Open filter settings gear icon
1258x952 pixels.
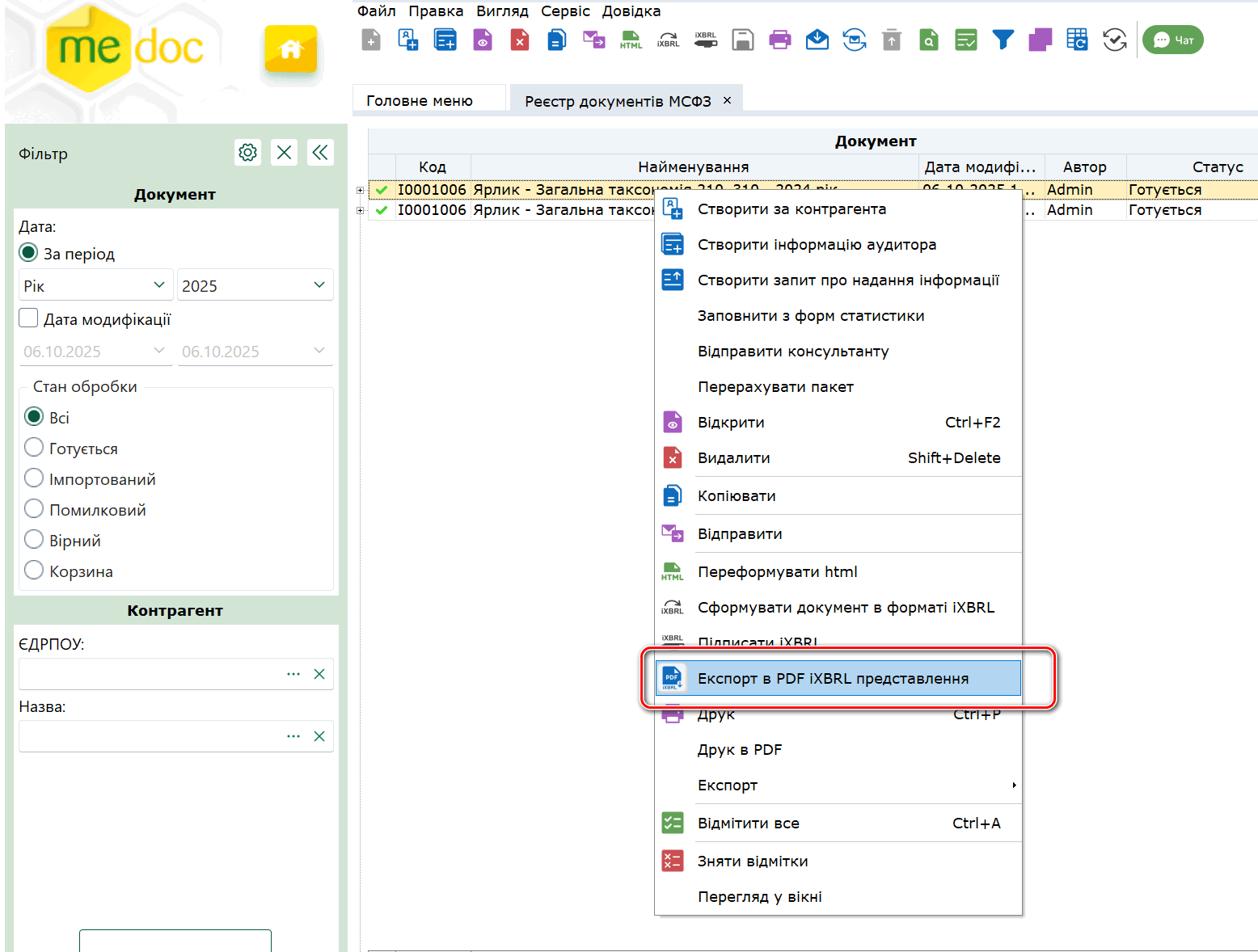[248, 152]
